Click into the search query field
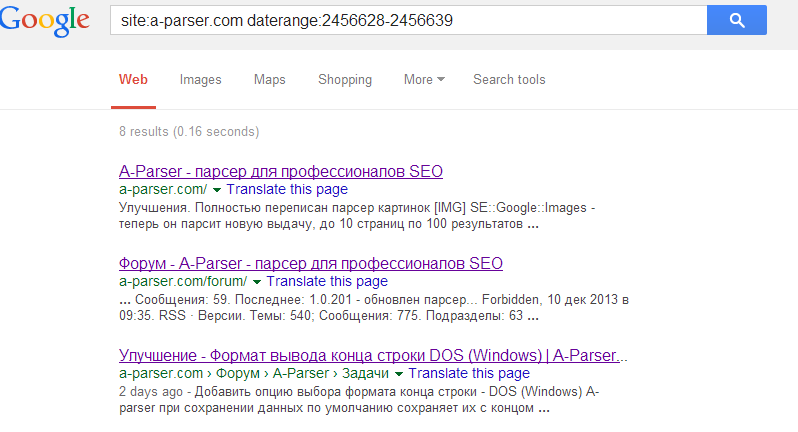Viewport: 798px width, 432px height. coord(408,20)
